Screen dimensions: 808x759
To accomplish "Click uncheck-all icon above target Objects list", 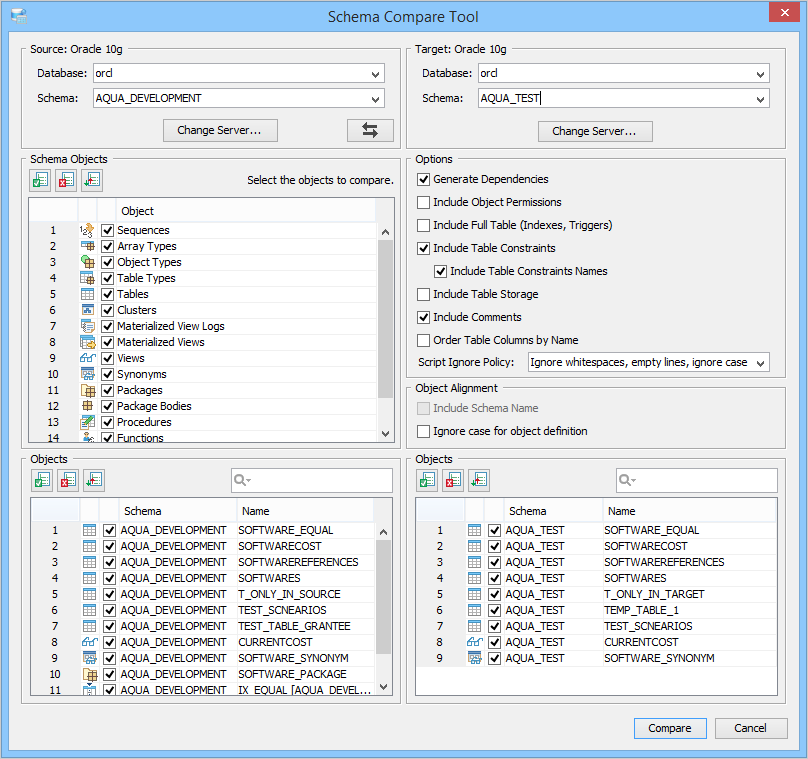I will pos(453,480).
